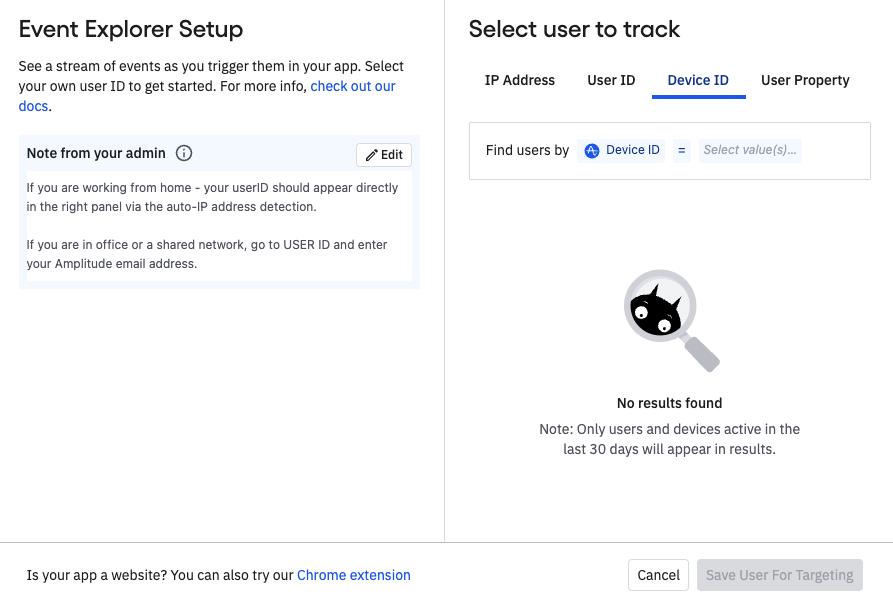Click the info icon beside Note from your admin
Viewport: 893px width, 602px height.
tap(184, 154)
